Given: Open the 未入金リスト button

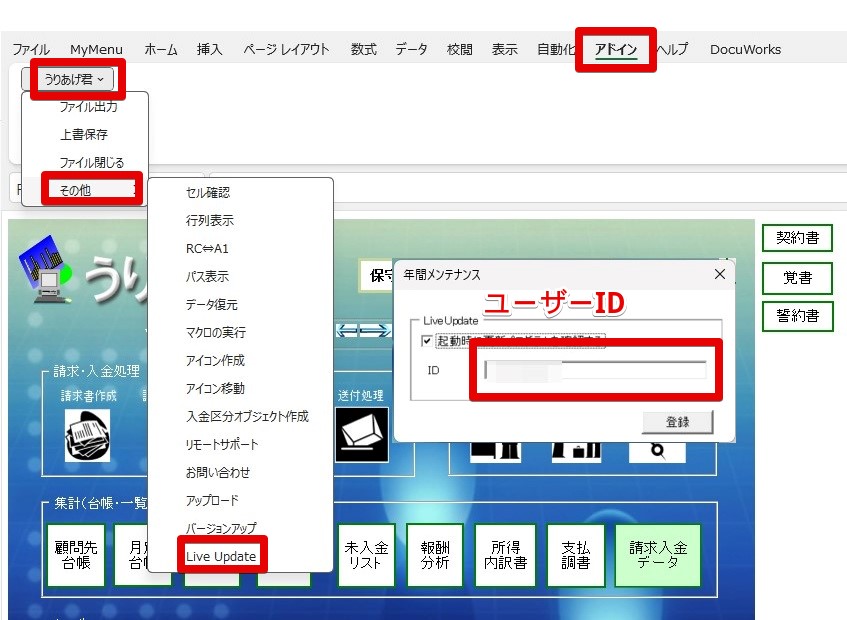Looking at the screenshot, I should point(366,555).
